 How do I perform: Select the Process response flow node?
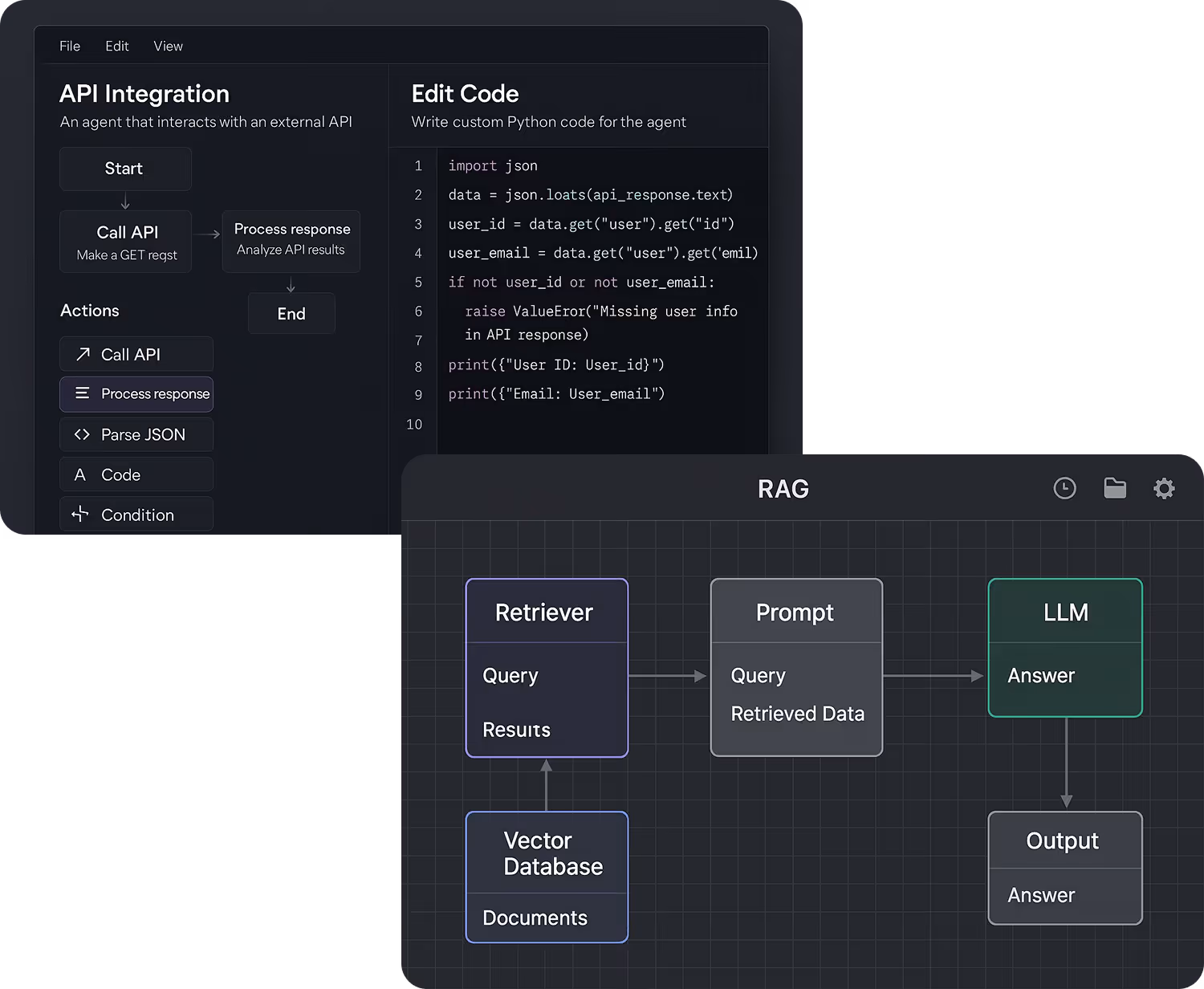(291, 242)
